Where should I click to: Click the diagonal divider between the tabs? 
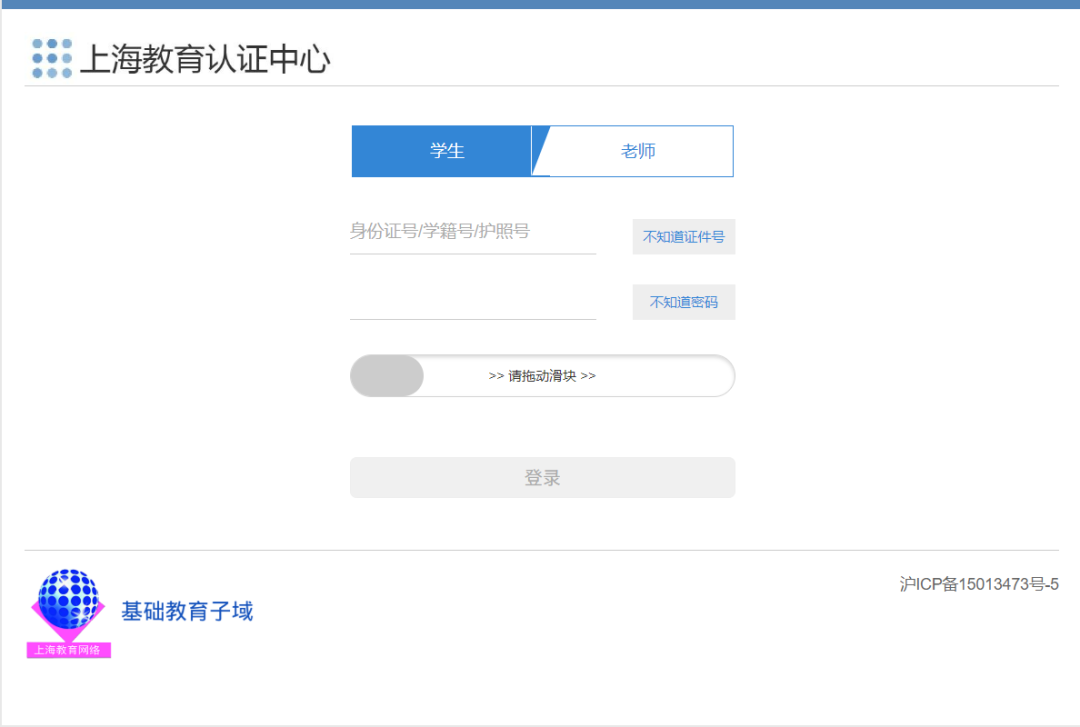click(541, 151)
